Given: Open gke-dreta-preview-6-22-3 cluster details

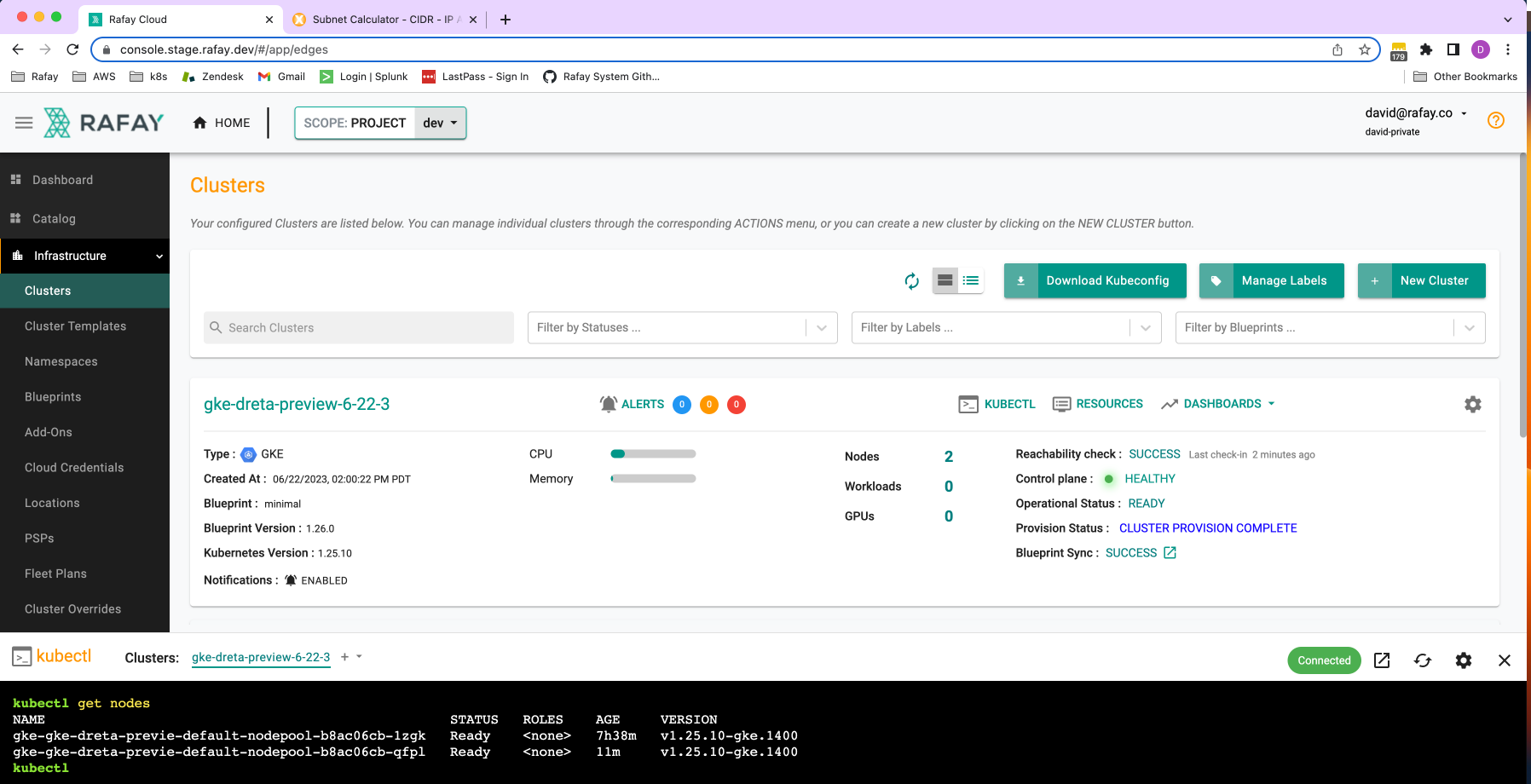Looking at the screenshot, I should [297, 404].
